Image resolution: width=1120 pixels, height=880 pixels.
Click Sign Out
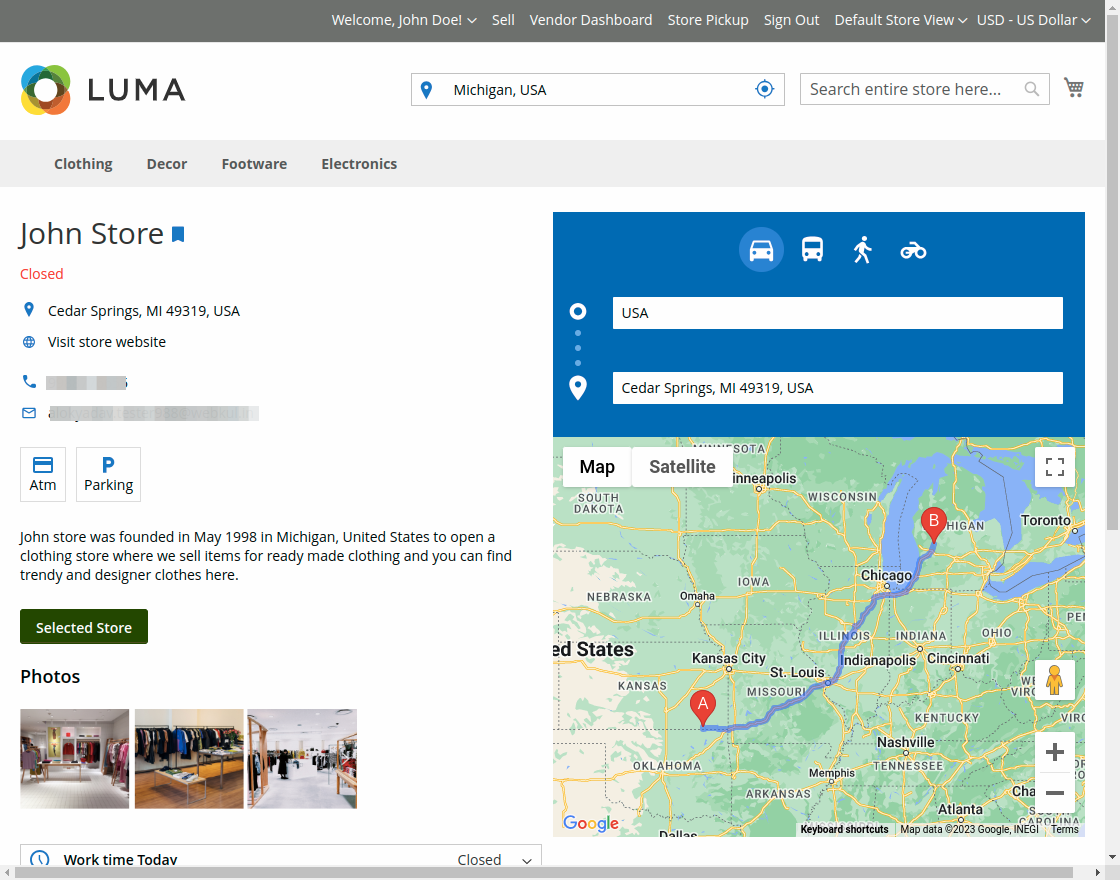[791, 20]
